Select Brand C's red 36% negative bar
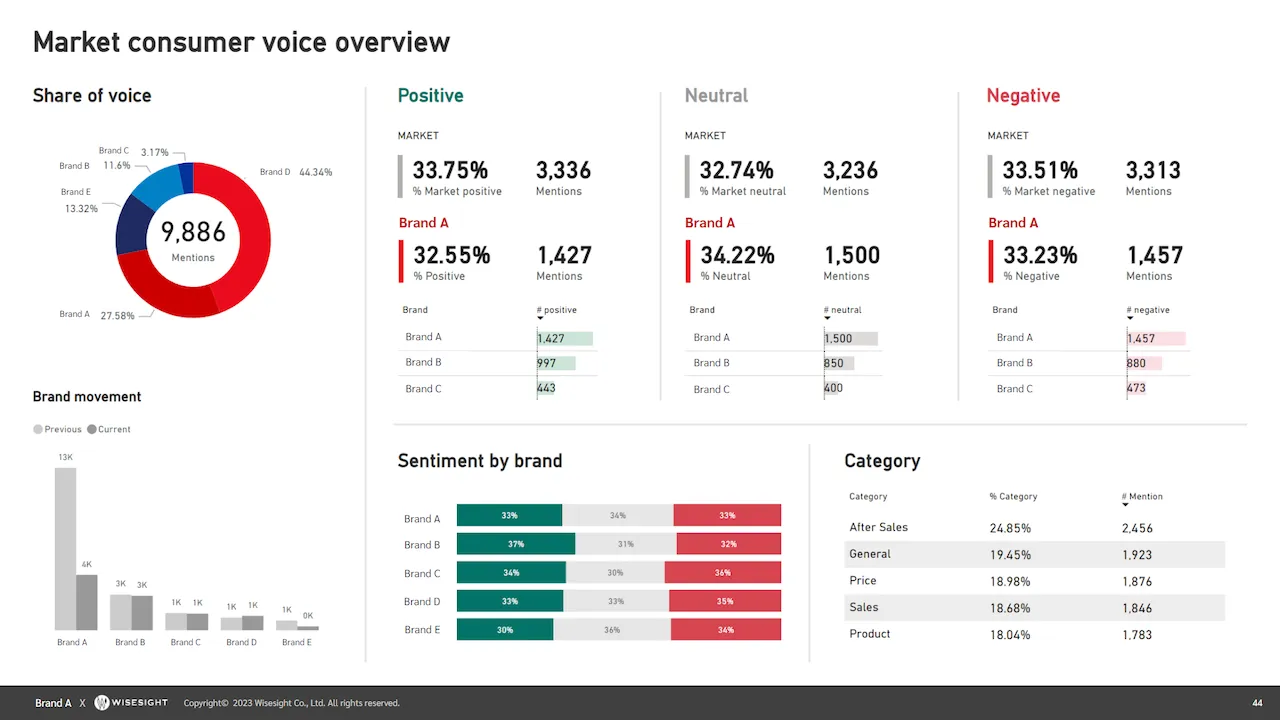Viewport: 1280px width, 720px height. point(722,573)
